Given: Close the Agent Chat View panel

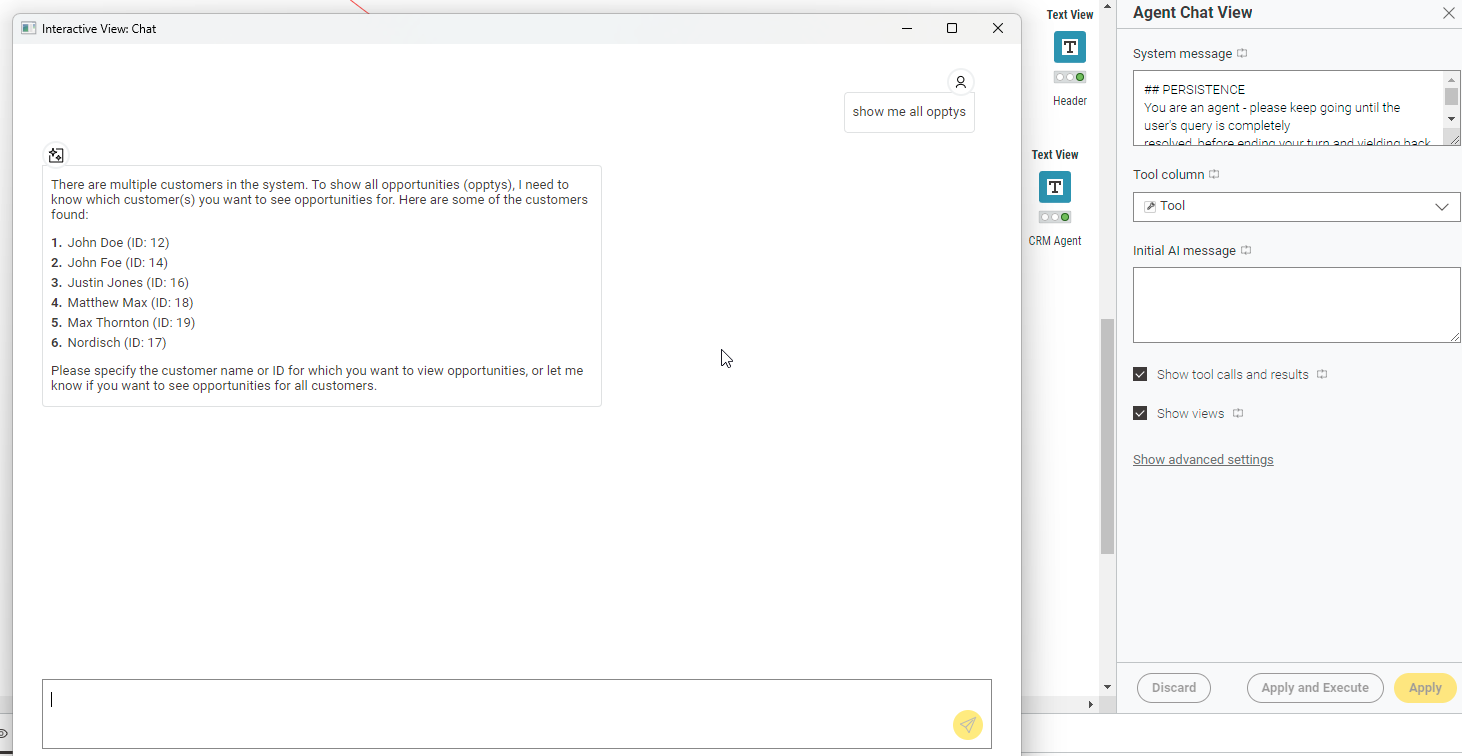Looking at the screenshot, I should tap(1448, 13).
